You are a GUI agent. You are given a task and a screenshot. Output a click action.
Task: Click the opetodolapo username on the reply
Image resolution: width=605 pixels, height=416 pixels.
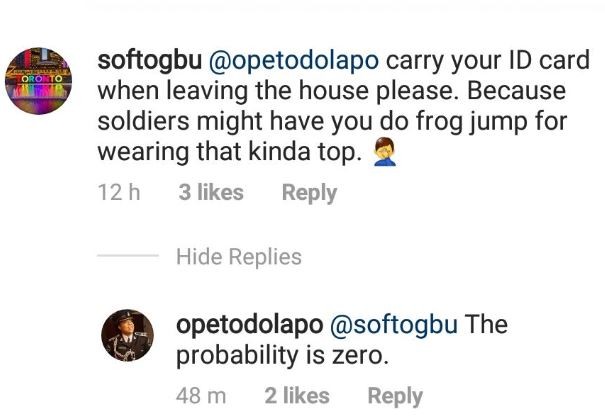[x=246, y=326]
